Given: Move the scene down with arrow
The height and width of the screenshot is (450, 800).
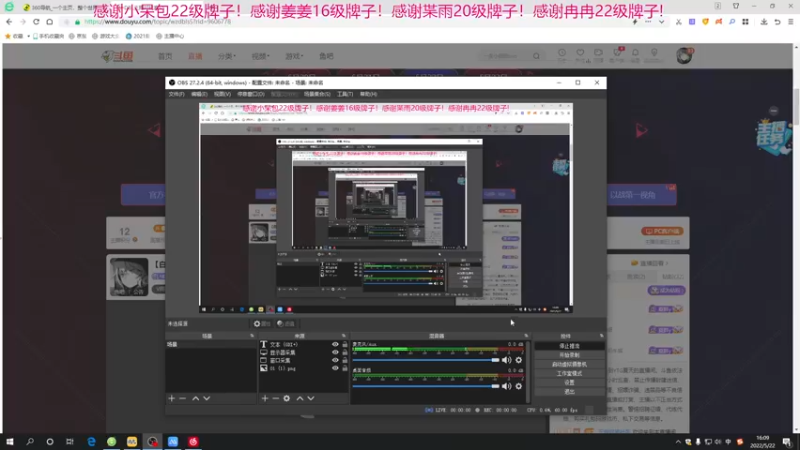Looking at the screenshot, I should (207, 398).
